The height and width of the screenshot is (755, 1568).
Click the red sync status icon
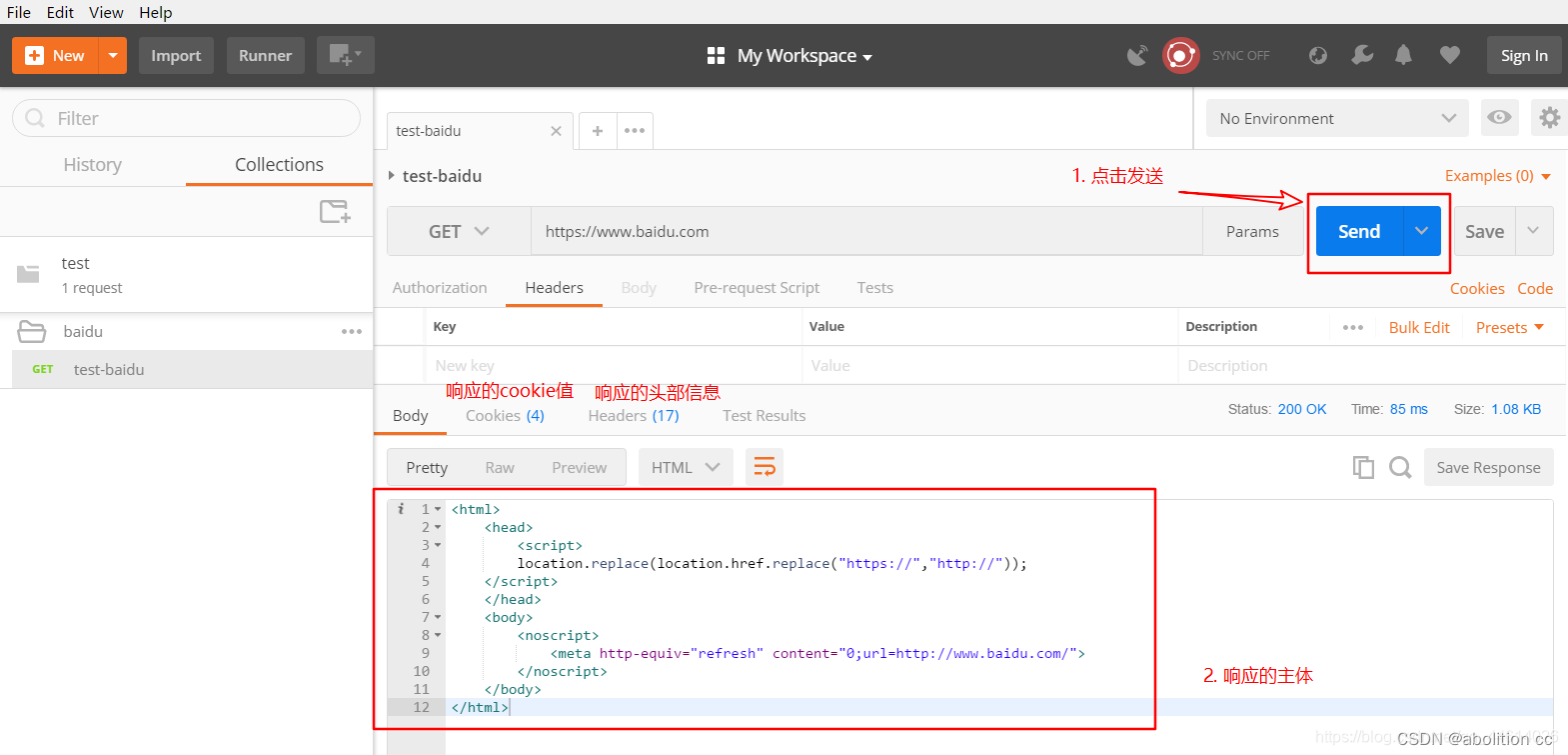pyautogui.click(x=1180, y=55)
